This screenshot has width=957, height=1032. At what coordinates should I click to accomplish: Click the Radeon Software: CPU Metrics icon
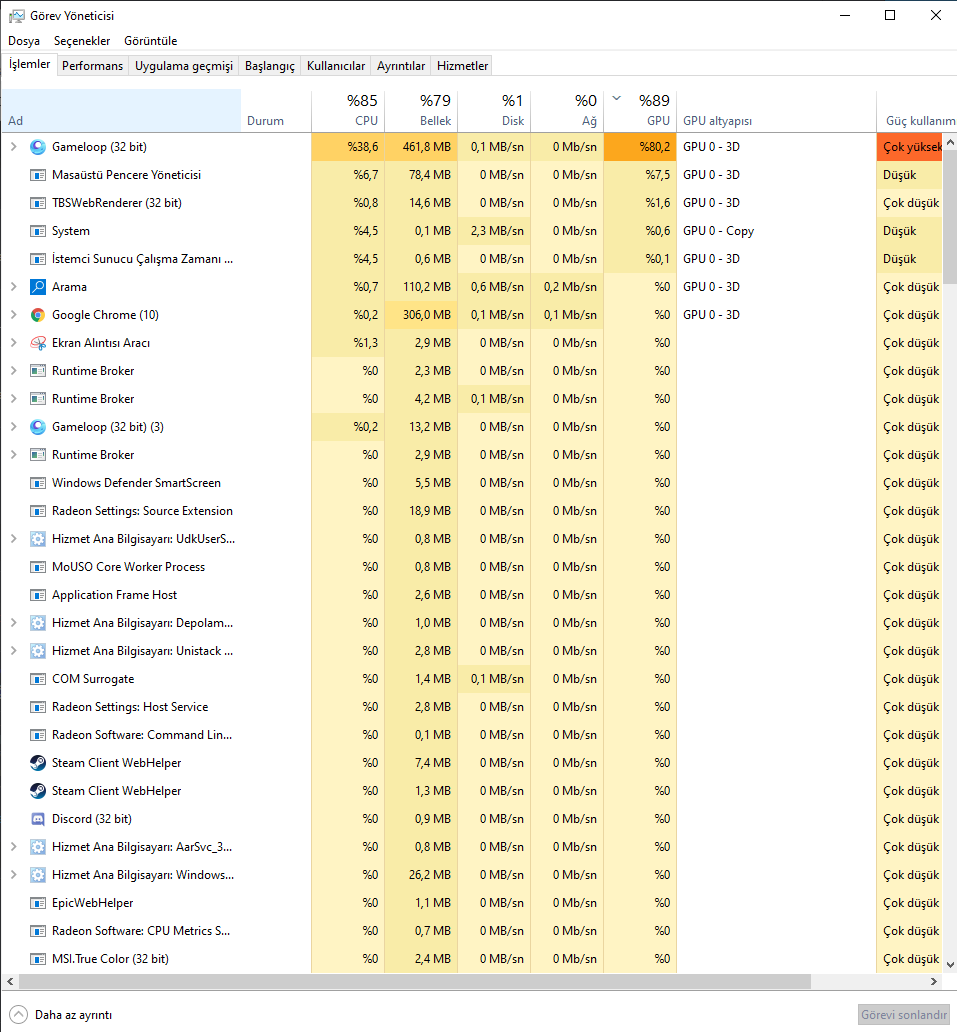click(x=38, y=931)
